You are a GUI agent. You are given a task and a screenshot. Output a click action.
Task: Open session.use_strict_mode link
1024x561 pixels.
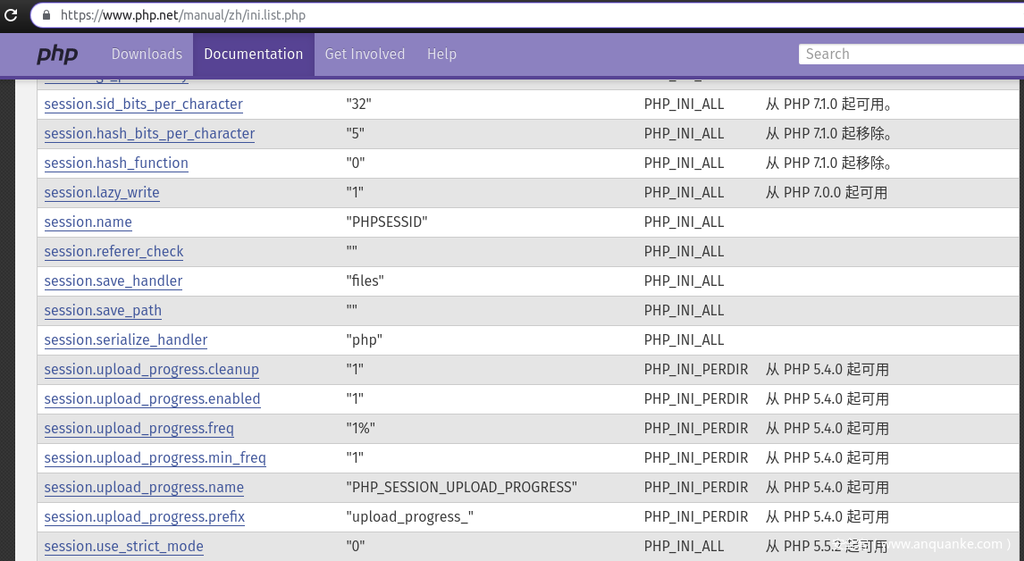[124, 546]
